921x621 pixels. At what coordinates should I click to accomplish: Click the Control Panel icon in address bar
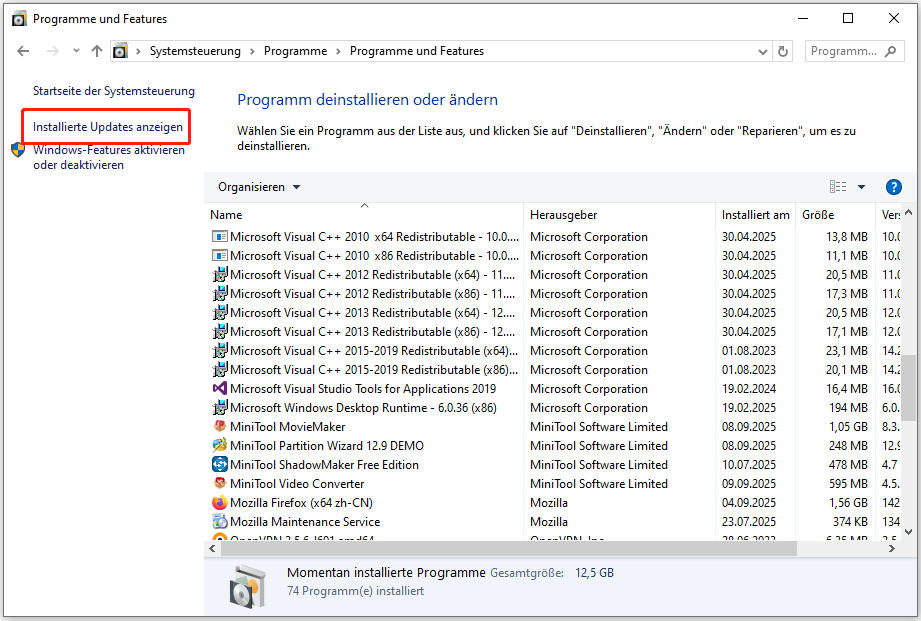[120, 51]
